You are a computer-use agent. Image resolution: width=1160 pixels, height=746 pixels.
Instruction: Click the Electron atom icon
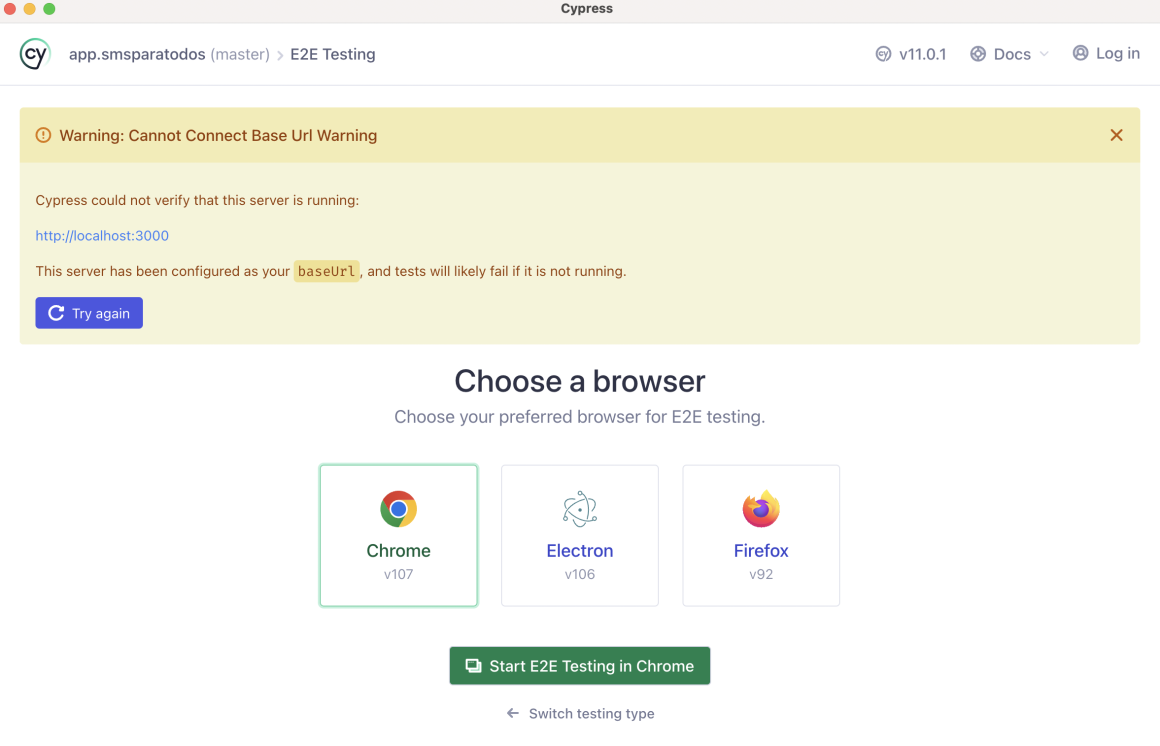[x=580, y=509]
